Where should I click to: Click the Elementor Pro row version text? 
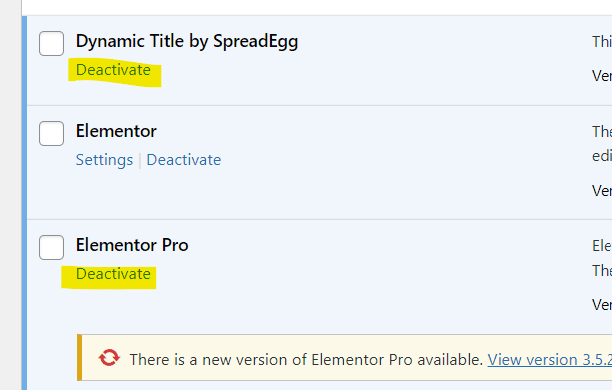tap(602, 305)
